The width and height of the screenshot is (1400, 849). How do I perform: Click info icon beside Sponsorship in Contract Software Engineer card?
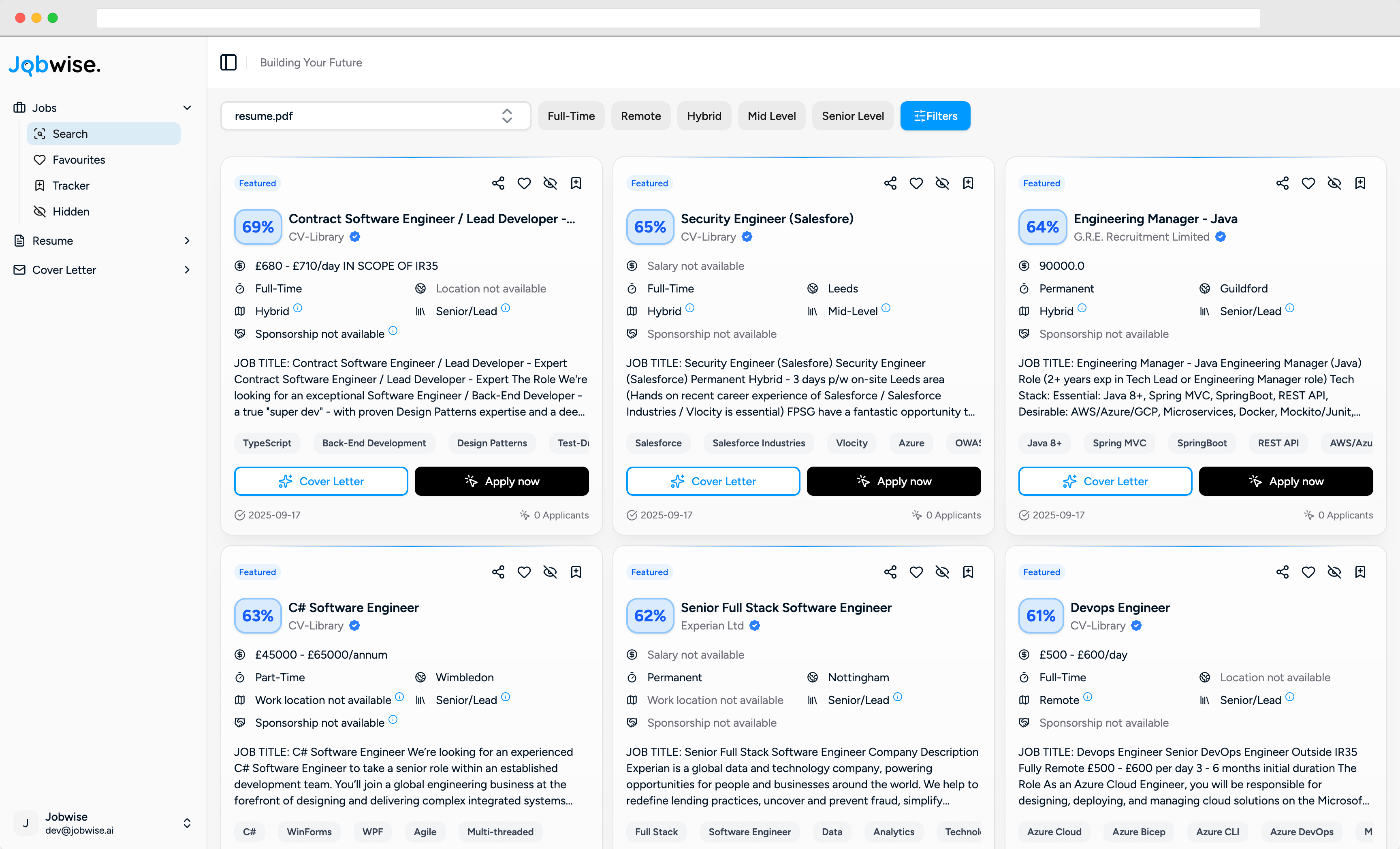click(393, 331)
